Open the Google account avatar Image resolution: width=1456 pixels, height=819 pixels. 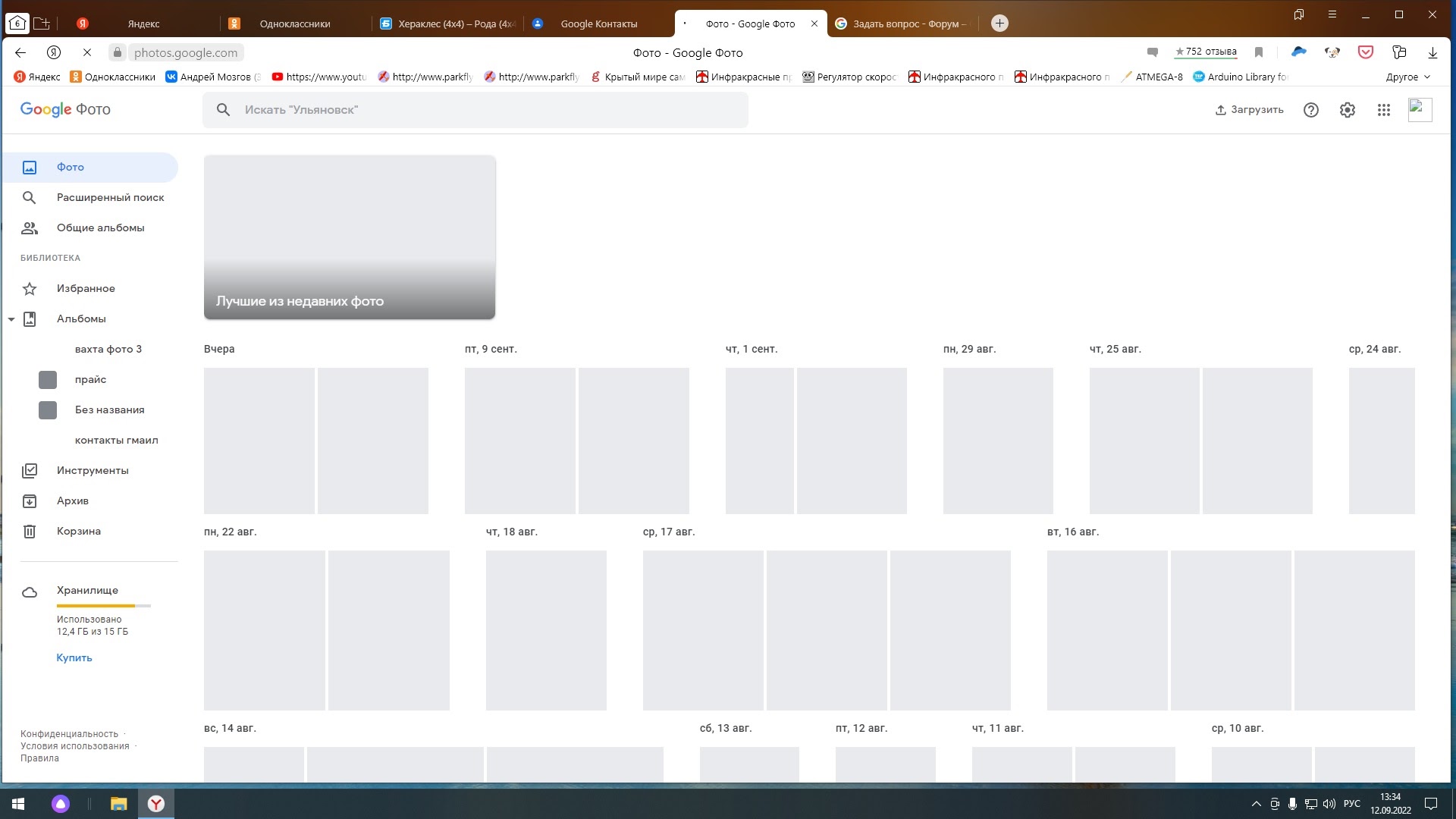[1420, 110]
